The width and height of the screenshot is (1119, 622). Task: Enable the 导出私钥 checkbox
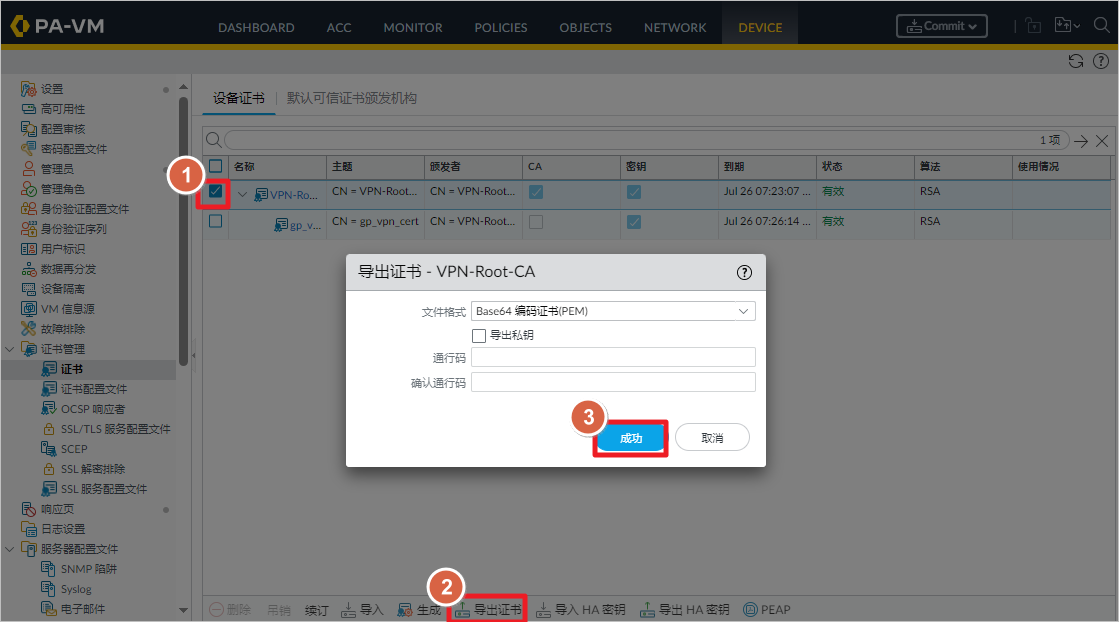tap(479, 335)
